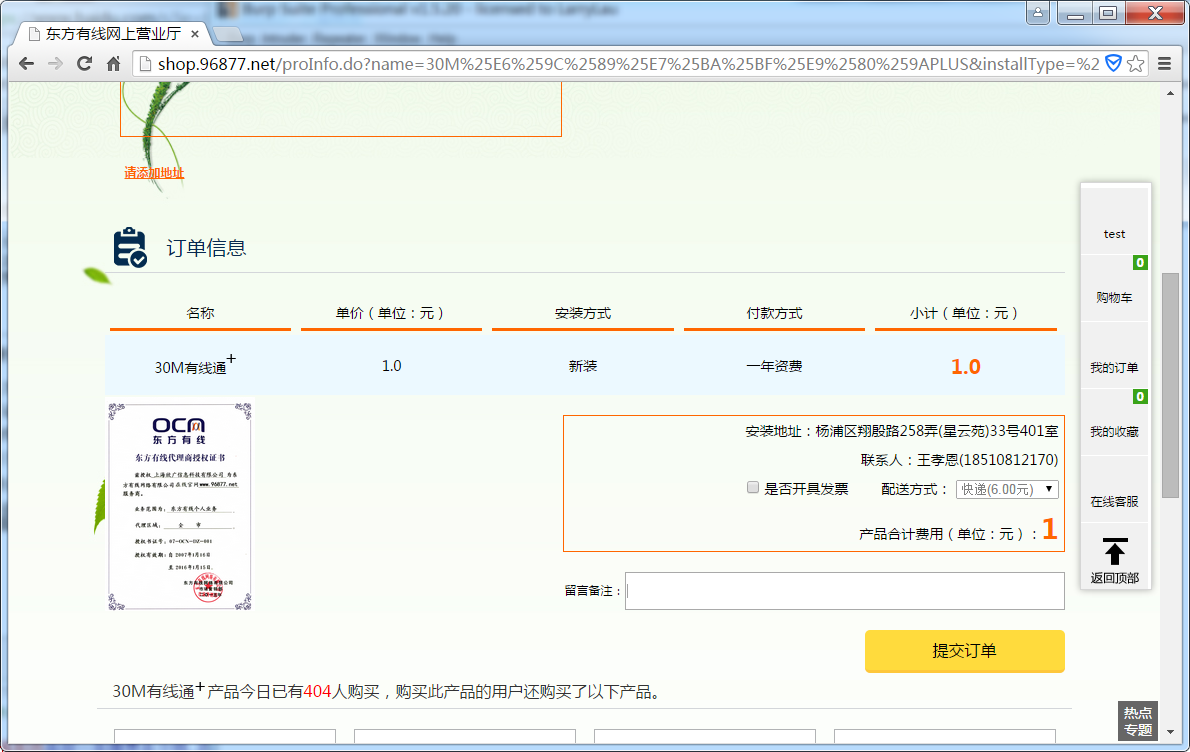Click the 安装方式 column header

(583, 313)
